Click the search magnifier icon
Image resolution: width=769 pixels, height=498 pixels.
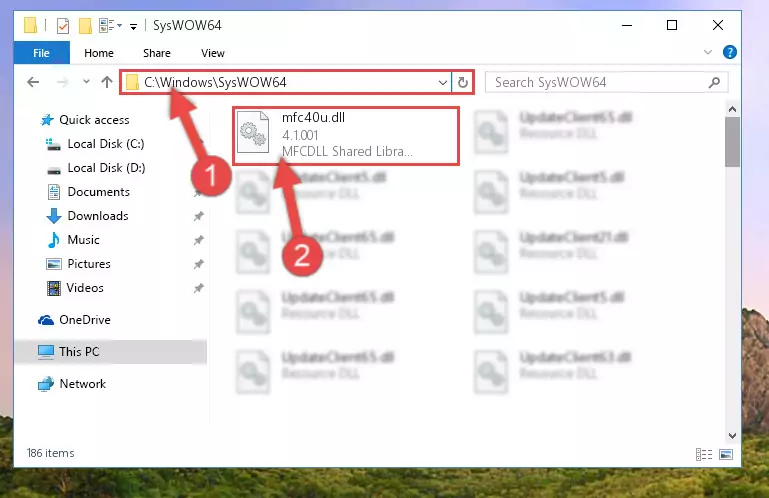[715, 82]
